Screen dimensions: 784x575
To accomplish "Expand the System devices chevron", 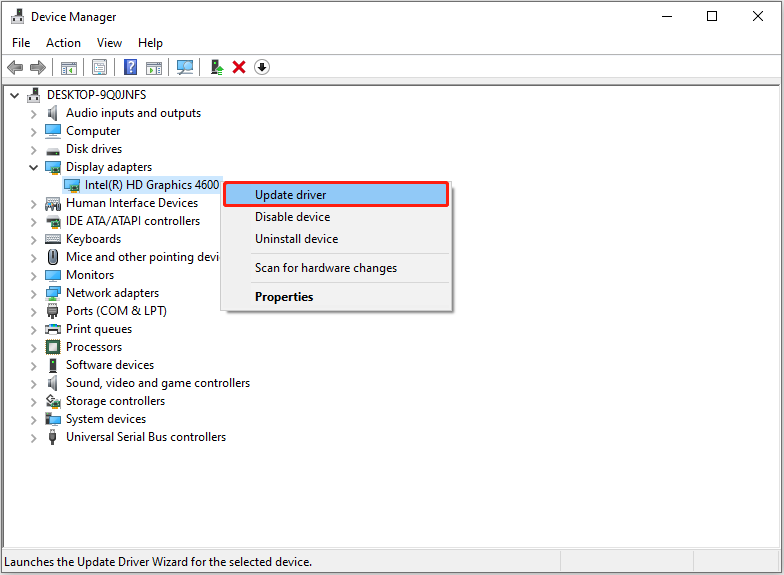I will pos(34,420).
